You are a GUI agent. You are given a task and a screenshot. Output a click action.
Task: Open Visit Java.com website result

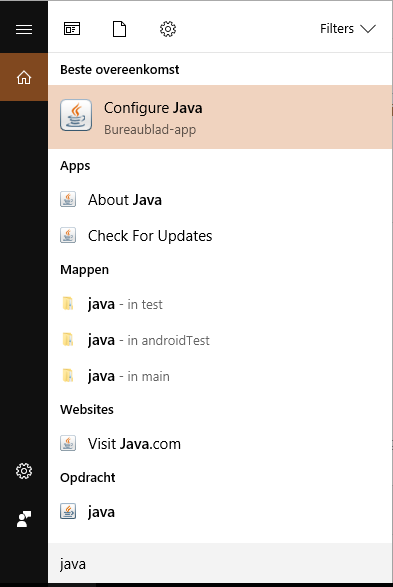coord(220,444)
